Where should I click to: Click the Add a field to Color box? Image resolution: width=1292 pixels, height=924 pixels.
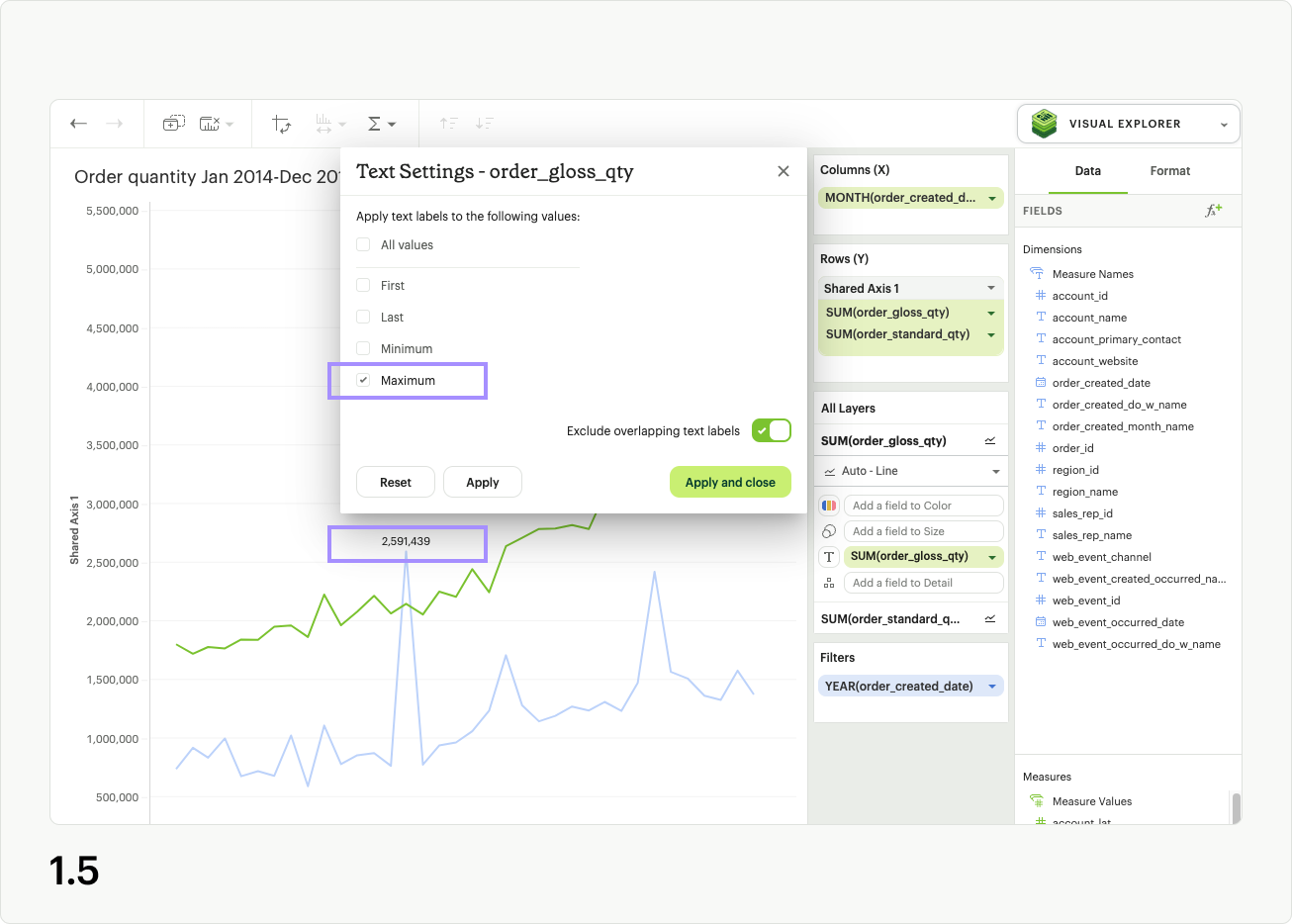point(924,506)
